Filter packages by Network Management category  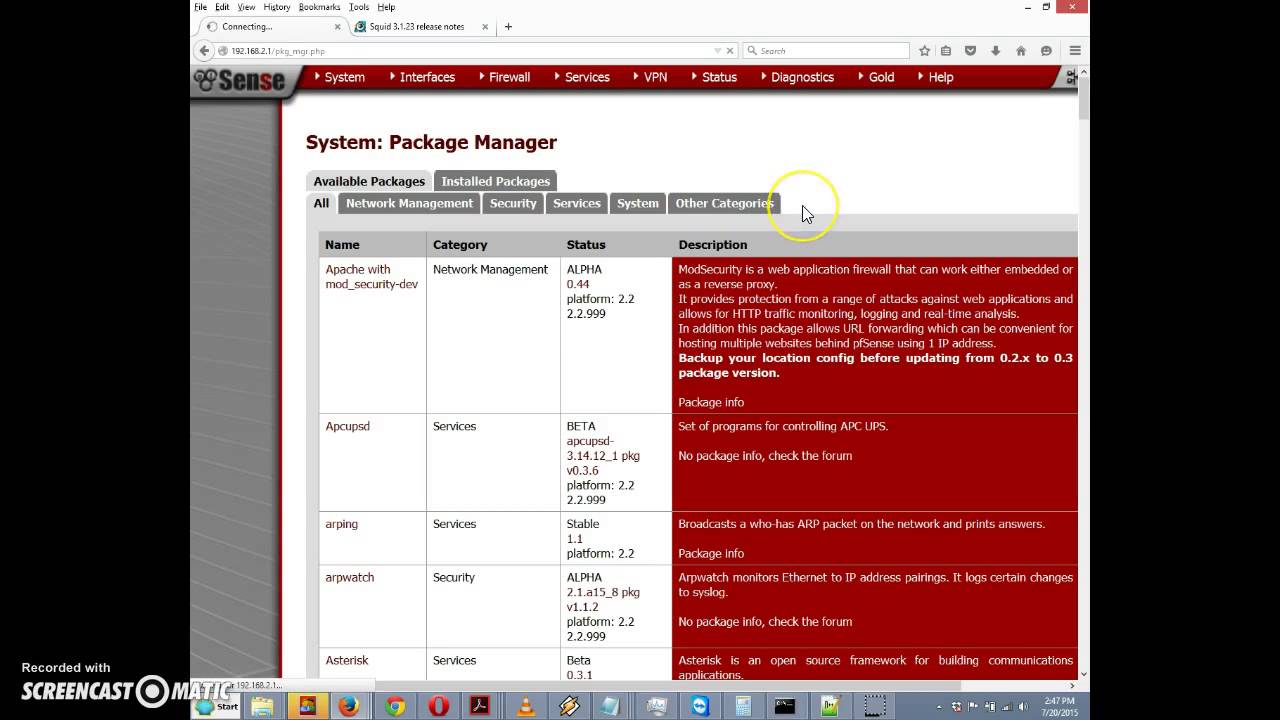coord(409,203)
